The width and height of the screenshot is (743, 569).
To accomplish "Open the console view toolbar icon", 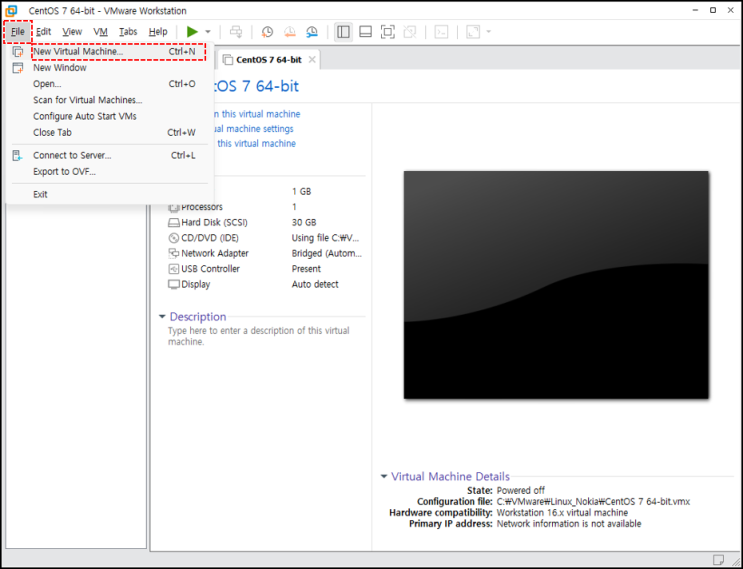I will [441, 32].
